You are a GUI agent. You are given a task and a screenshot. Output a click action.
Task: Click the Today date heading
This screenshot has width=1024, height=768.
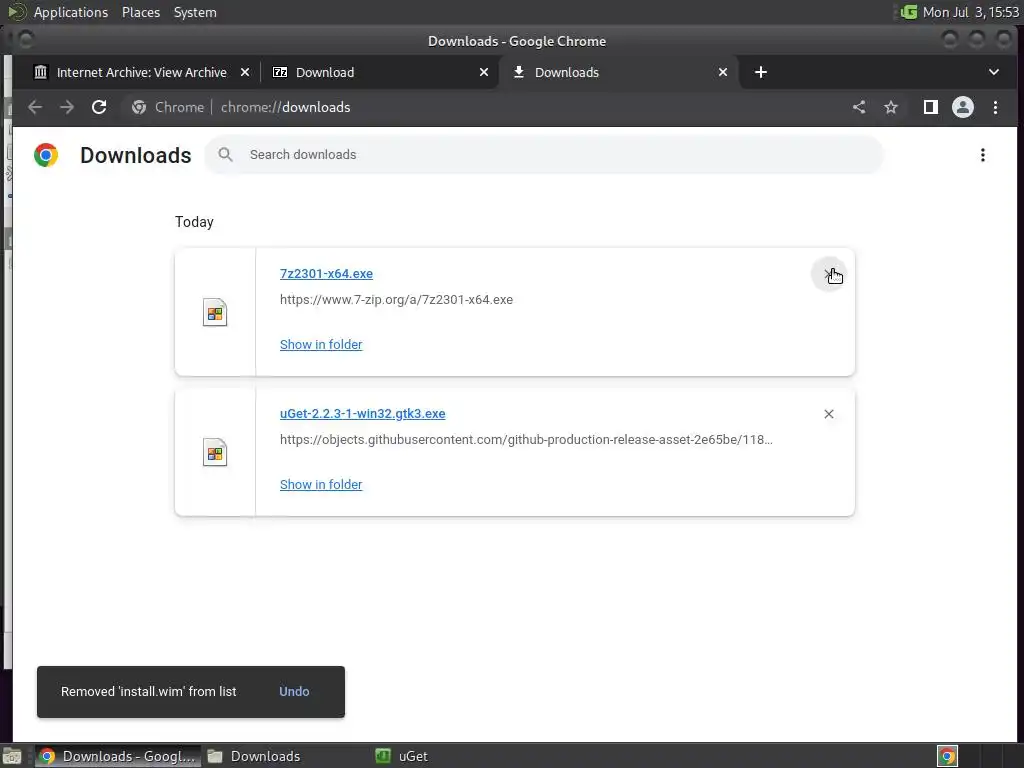click(194, 222)
